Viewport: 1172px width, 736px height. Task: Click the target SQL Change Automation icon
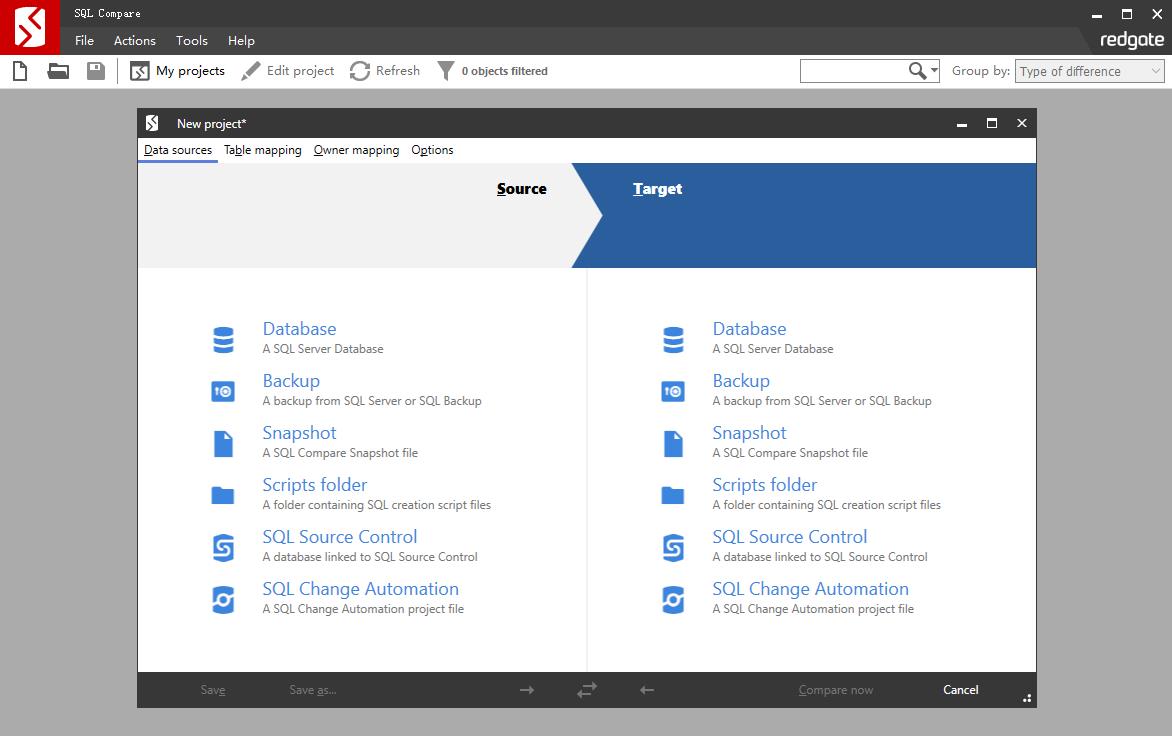[673, 600]
